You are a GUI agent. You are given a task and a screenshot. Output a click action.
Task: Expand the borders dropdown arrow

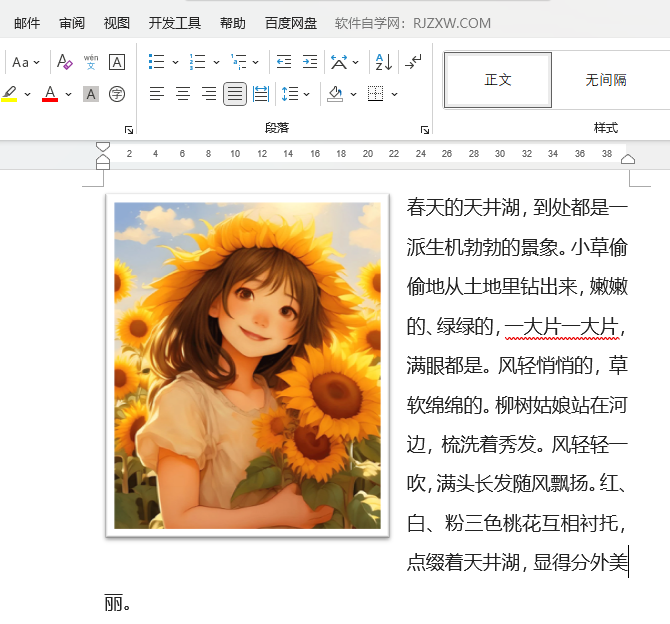pyautogui.click(x=394, y=94)
